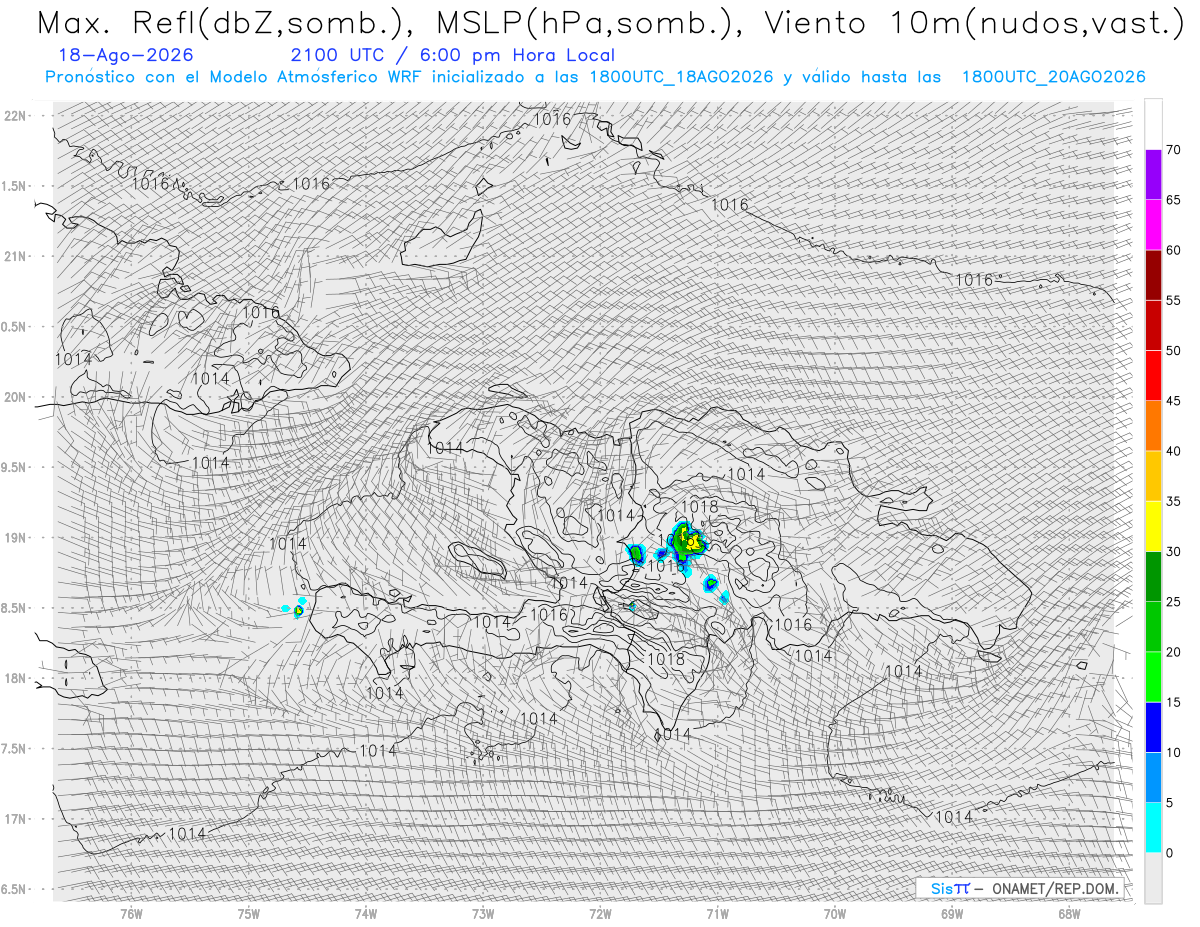Pick the orange 40–45 dBZ color swatch
The height and width of the screenshot is (927, 1200).
click(1153, 426)
